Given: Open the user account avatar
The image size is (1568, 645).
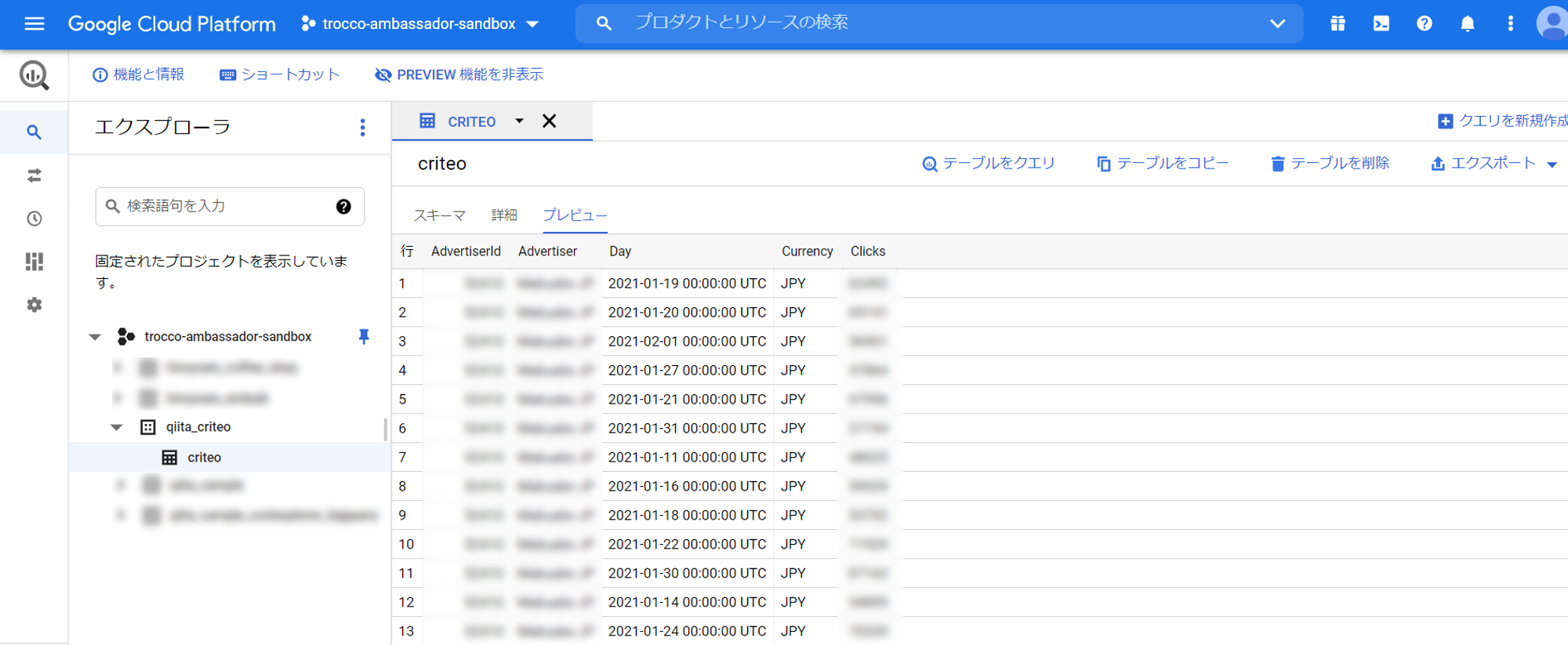Looking at the screenshot, I should click(1552, 23).
